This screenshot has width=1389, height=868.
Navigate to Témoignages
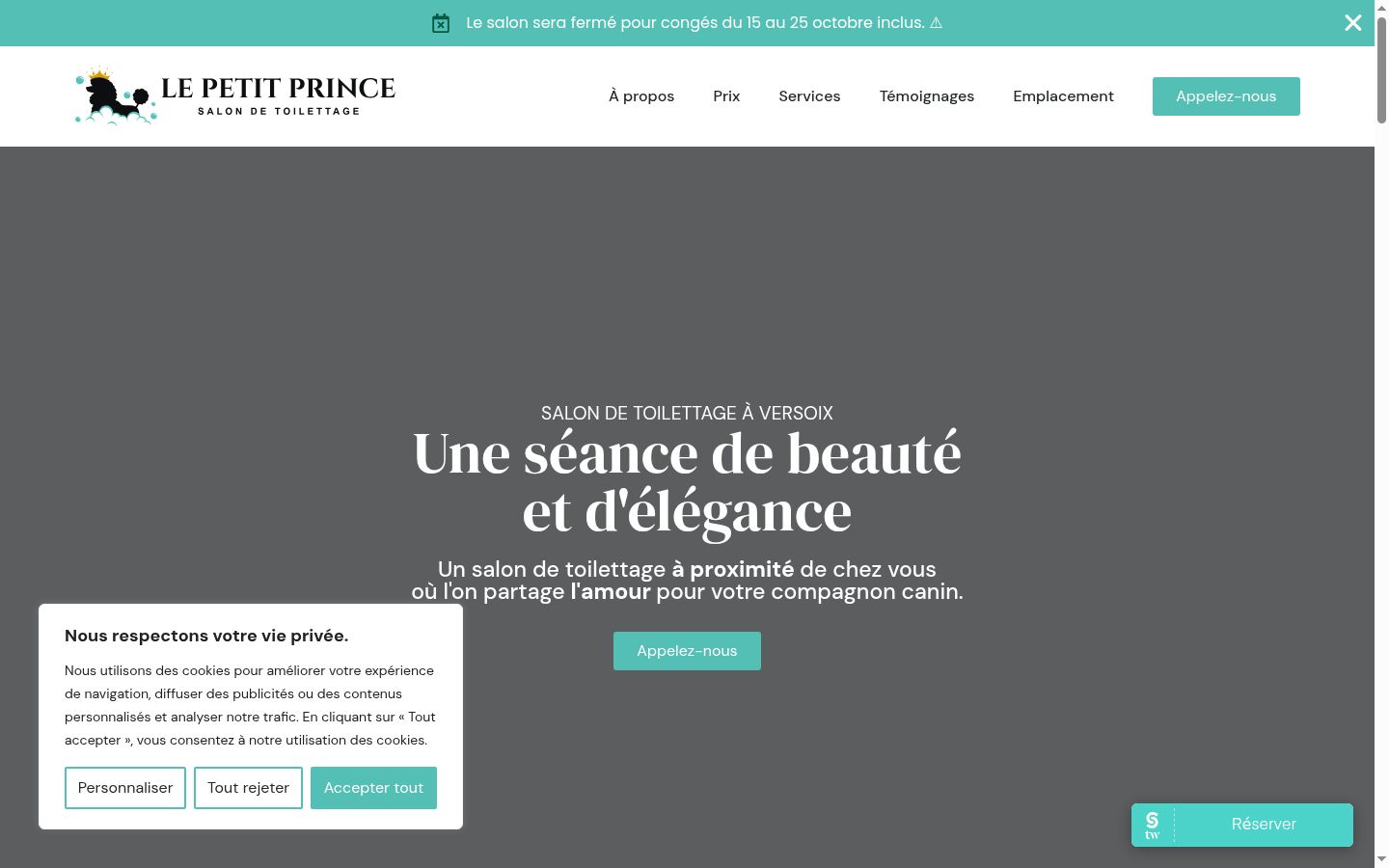click(x=927, y=96)
